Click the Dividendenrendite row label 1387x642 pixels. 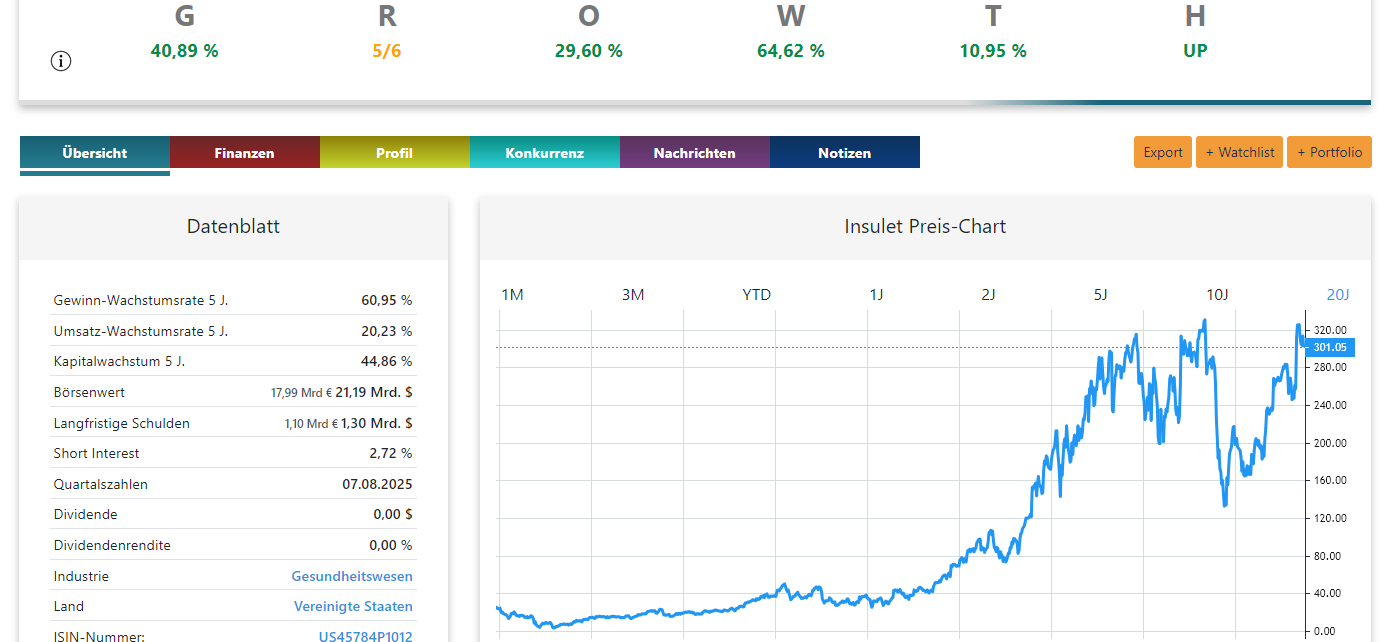(x=112, y=545)
